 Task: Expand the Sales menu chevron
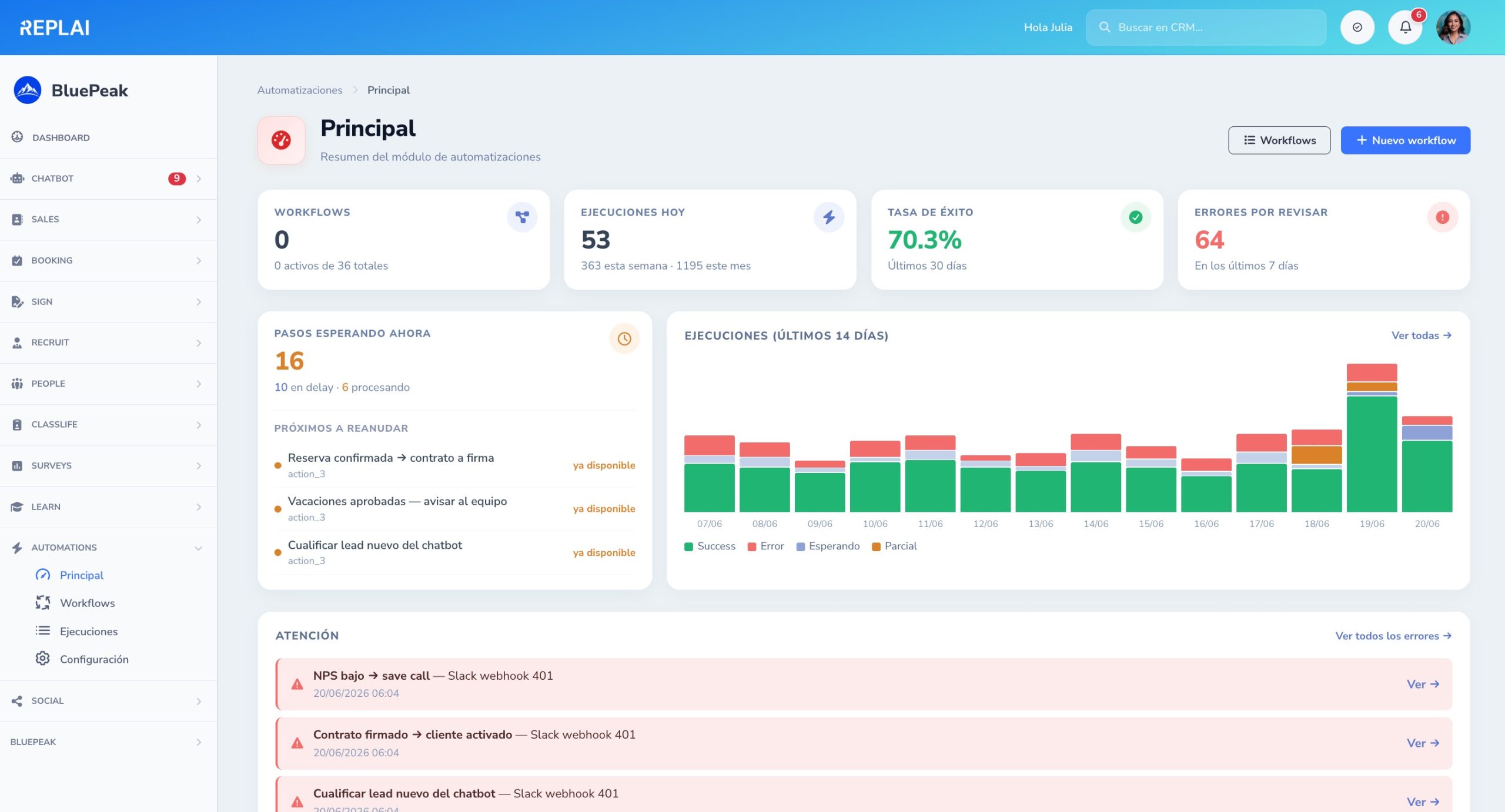pyautogui.click(x=199, y=219)
